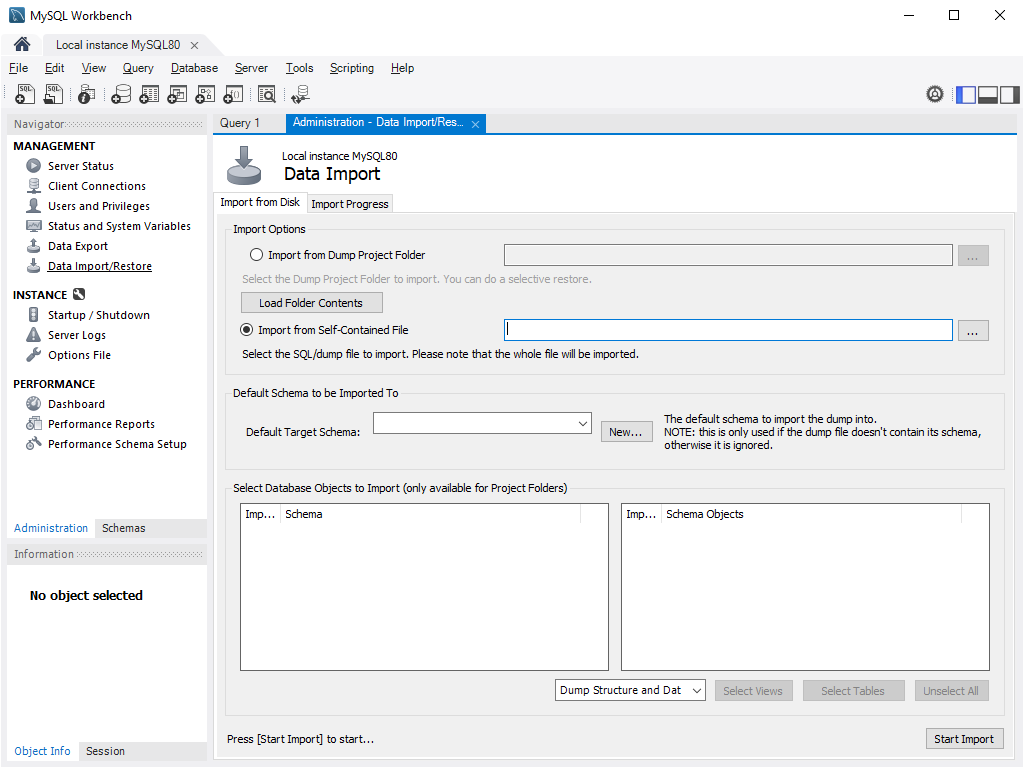This screenshot has width=1024, height=768.
Task: Click the Startup / Shutdown icon
Action: click(x=33, y=315)
